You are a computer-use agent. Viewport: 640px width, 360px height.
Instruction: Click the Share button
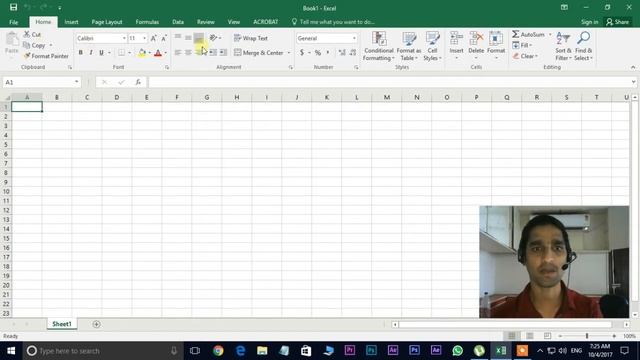click(618, 22)
